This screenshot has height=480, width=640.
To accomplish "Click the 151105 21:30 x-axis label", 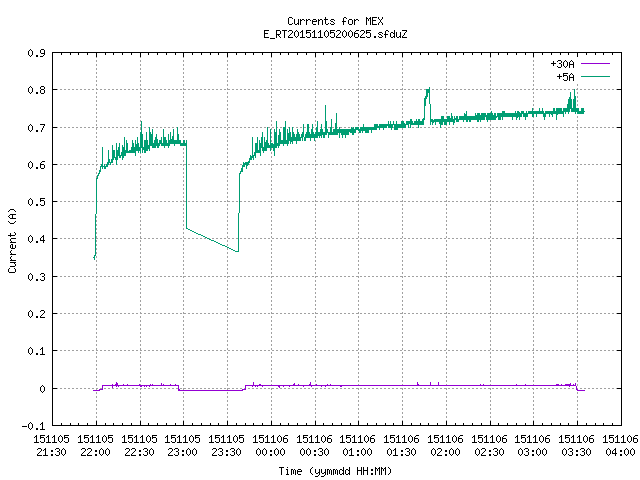I will click(51, 445).
